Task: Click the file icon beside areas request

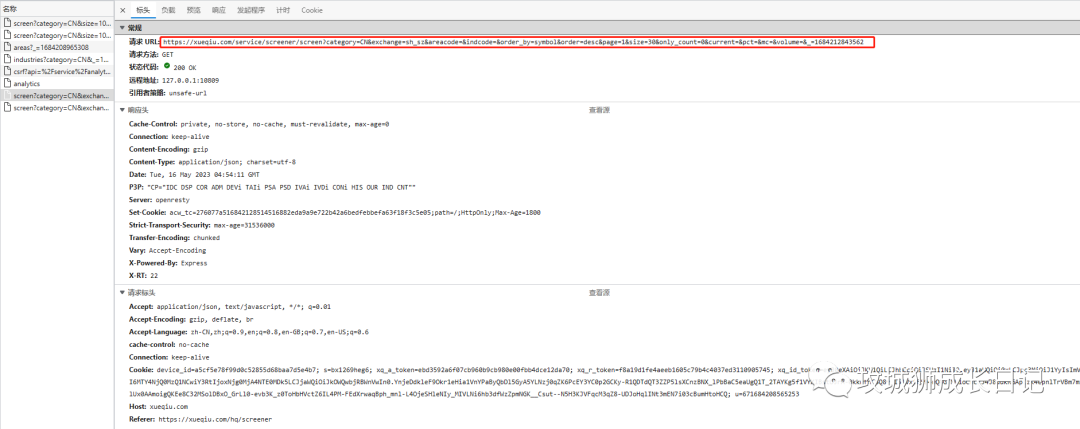Action: click(x=7, y=47)
